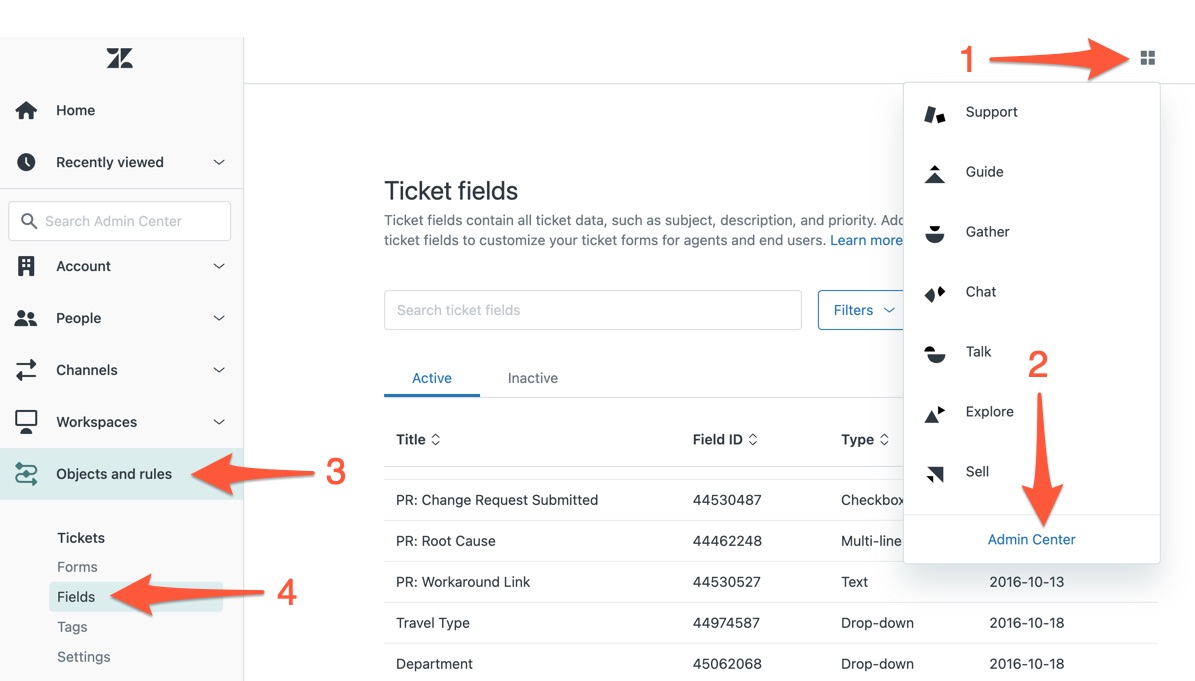
Task: Click the Zendesk logo icon
Action: click(120, 58)
